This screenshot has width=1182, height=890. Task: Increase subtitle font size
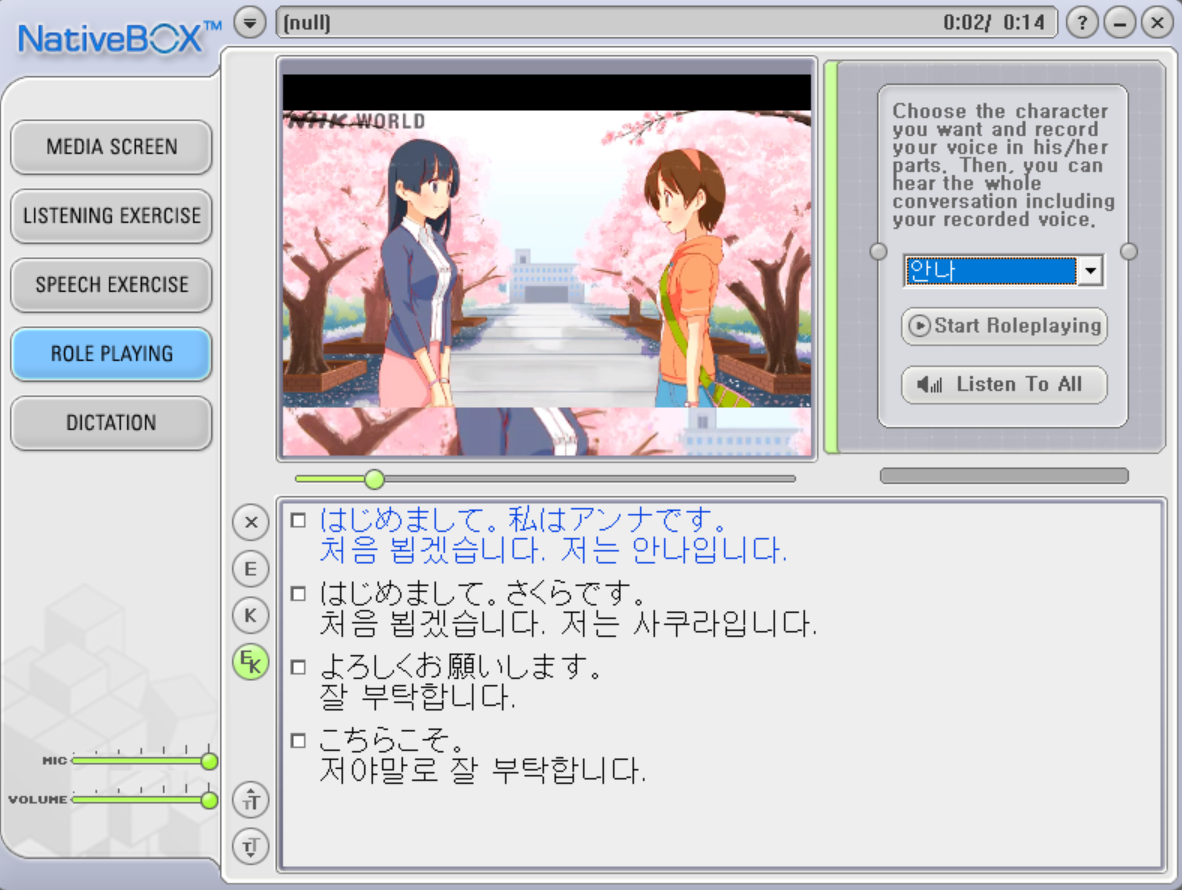point(251,800)
